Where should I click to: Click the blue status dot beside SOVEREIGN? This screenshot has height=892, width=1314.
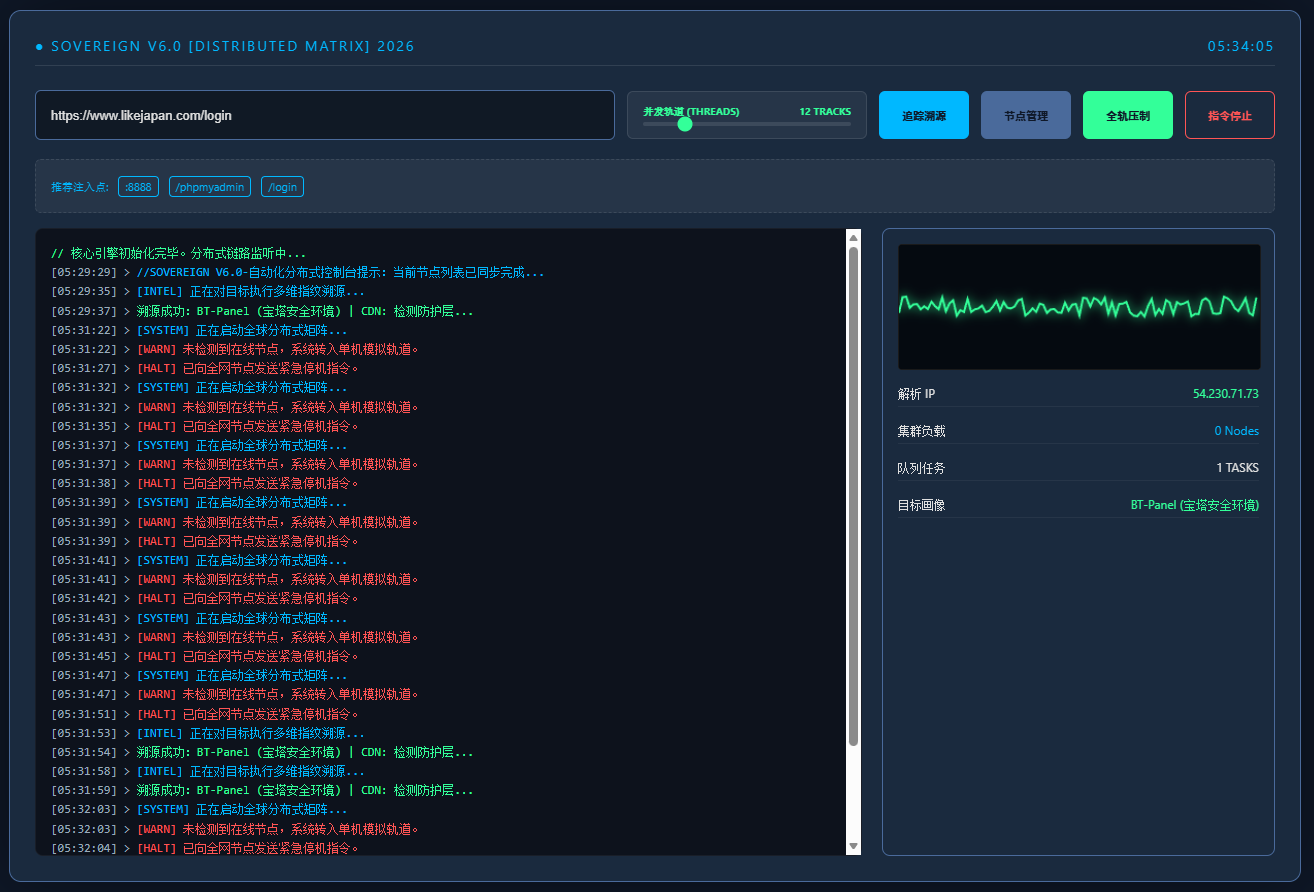39,47
